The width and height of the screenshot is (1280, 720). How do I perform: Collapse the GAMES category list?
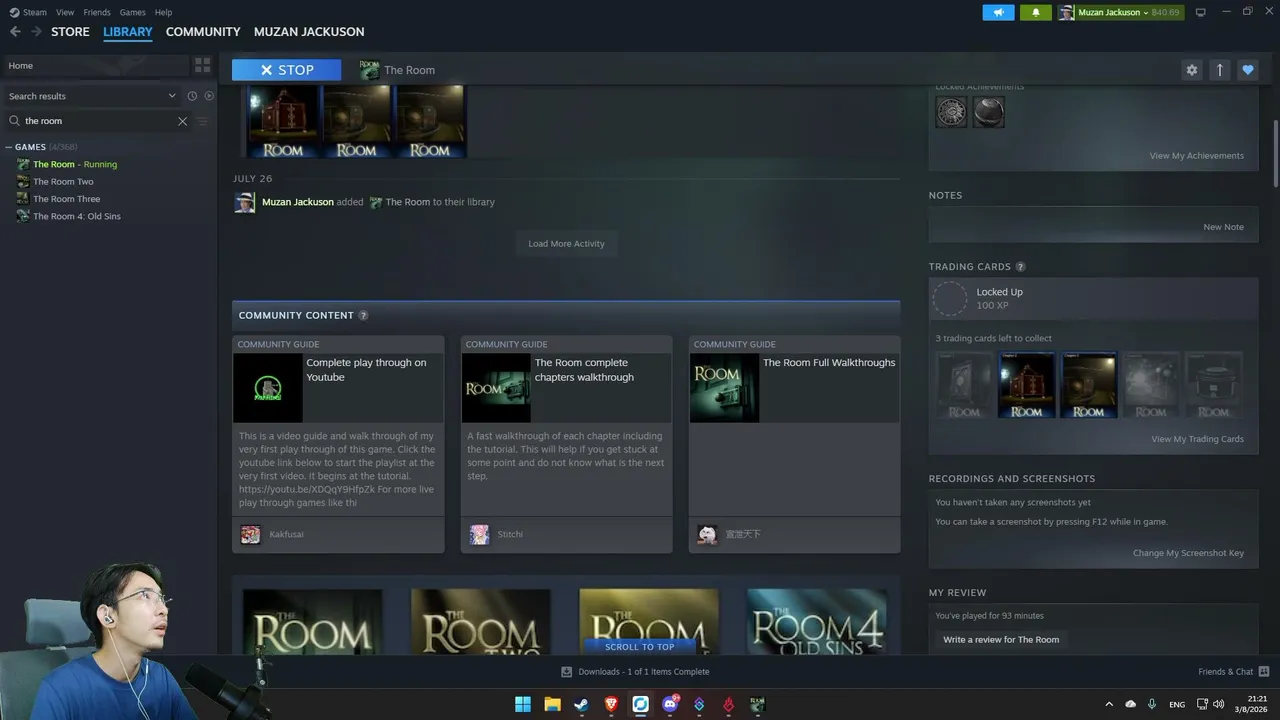coord(9,147)
